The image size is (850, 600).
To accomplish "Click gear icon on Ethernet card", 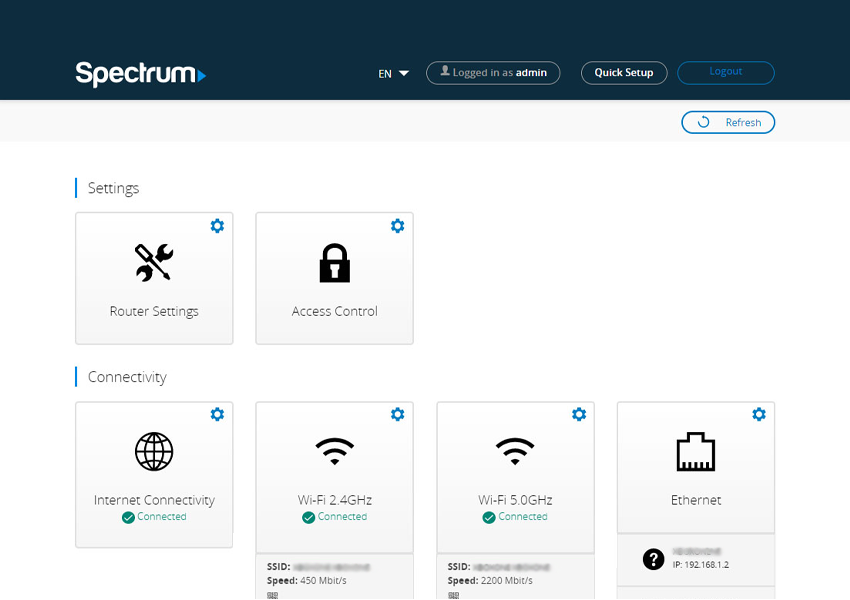I will pyautogui.click(x=759, y=415).
